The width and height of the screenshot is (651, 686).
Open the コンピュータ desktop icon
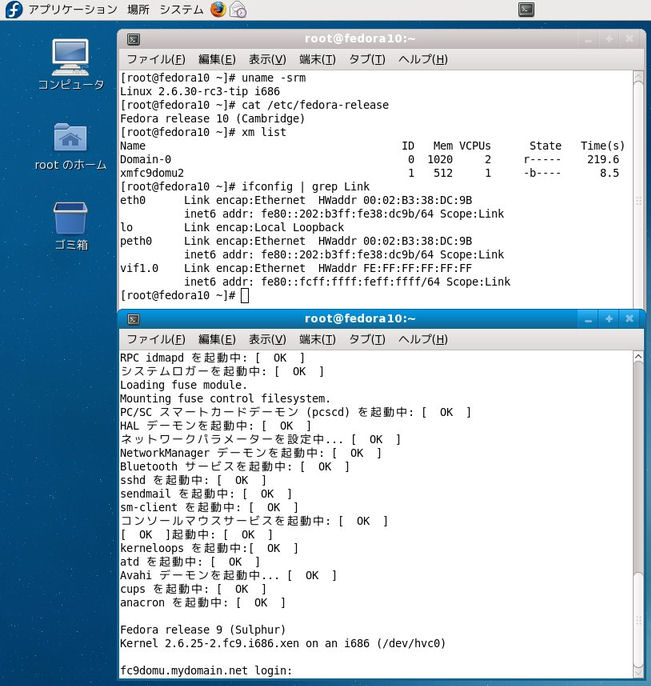[71, 64]
